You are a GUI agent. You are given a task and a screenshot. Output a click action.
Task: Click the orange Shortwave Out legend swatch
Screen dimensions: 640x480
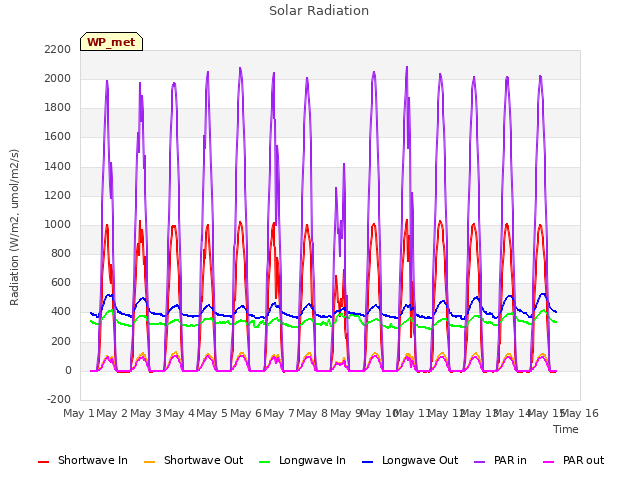click(150, 462)
